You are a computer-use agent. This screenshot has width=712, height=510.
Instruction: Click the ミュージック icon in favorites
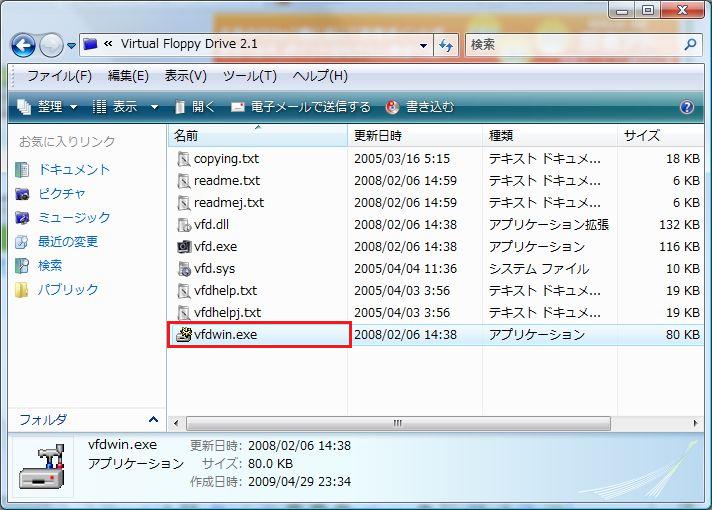[22, 218]
